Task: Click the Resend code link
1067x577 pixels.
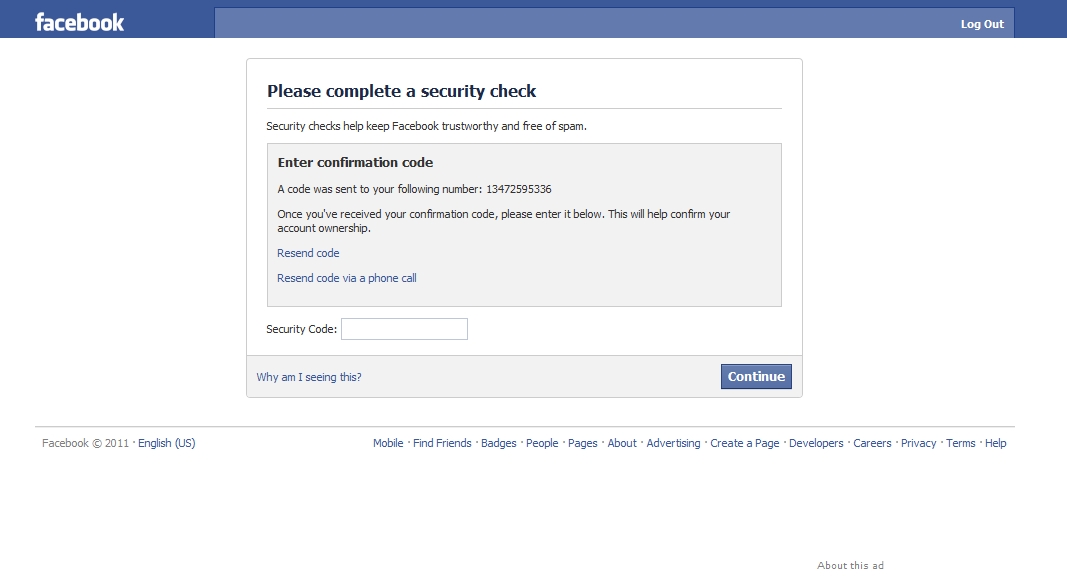Action: pyautogui.click(x=308, y=253)
